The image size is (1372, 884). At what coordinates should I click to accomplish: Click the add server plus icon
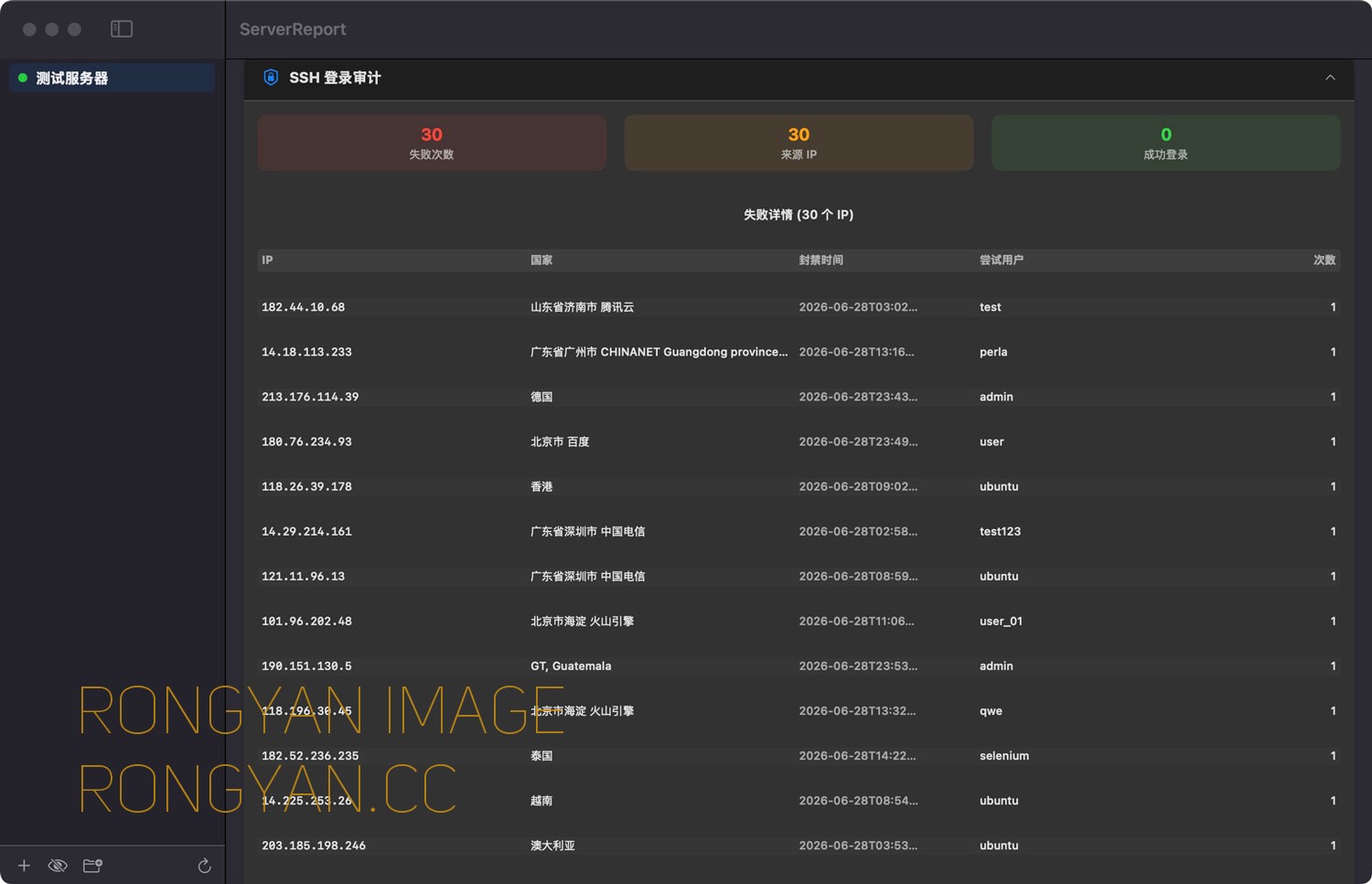(x=24, y=866)
